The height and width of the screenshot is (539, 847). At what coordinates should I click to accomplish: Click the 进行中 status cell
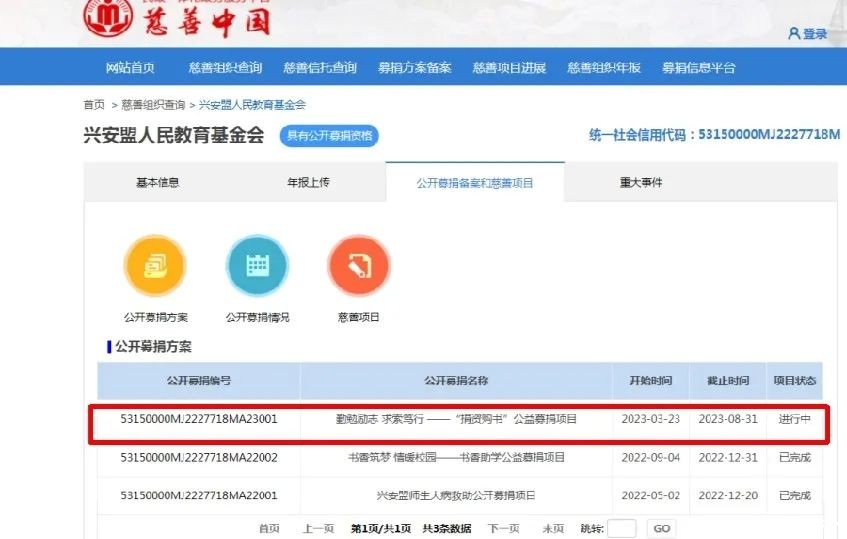pos(795,419)
